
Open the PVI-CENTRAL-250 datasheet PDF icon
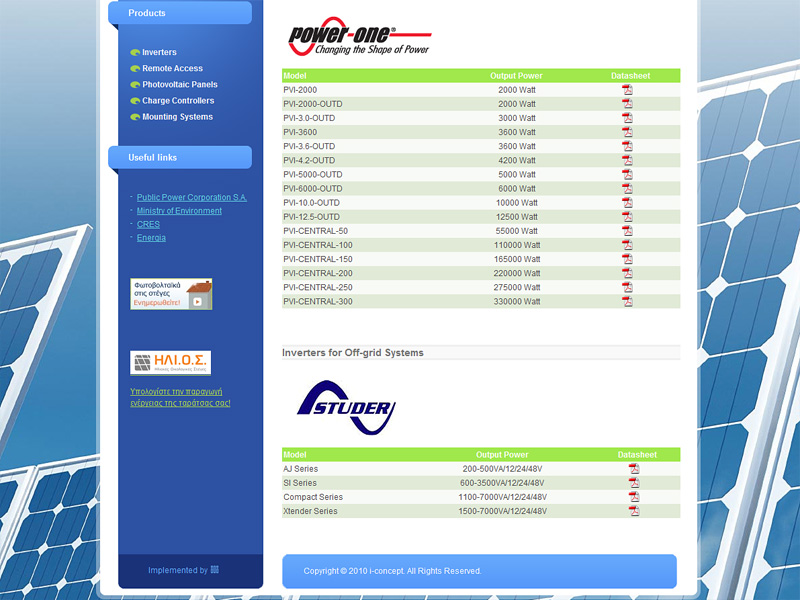[627, 287]
